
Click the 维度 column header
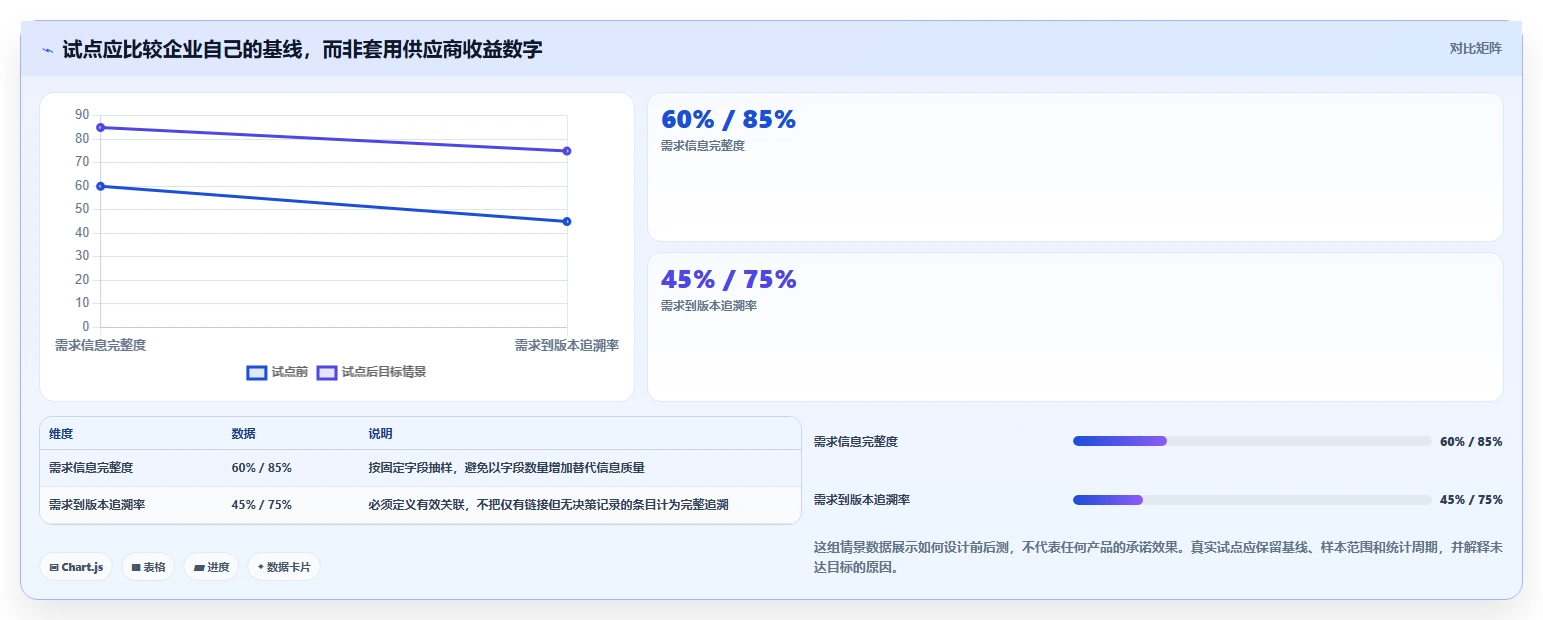click(61, 434)
